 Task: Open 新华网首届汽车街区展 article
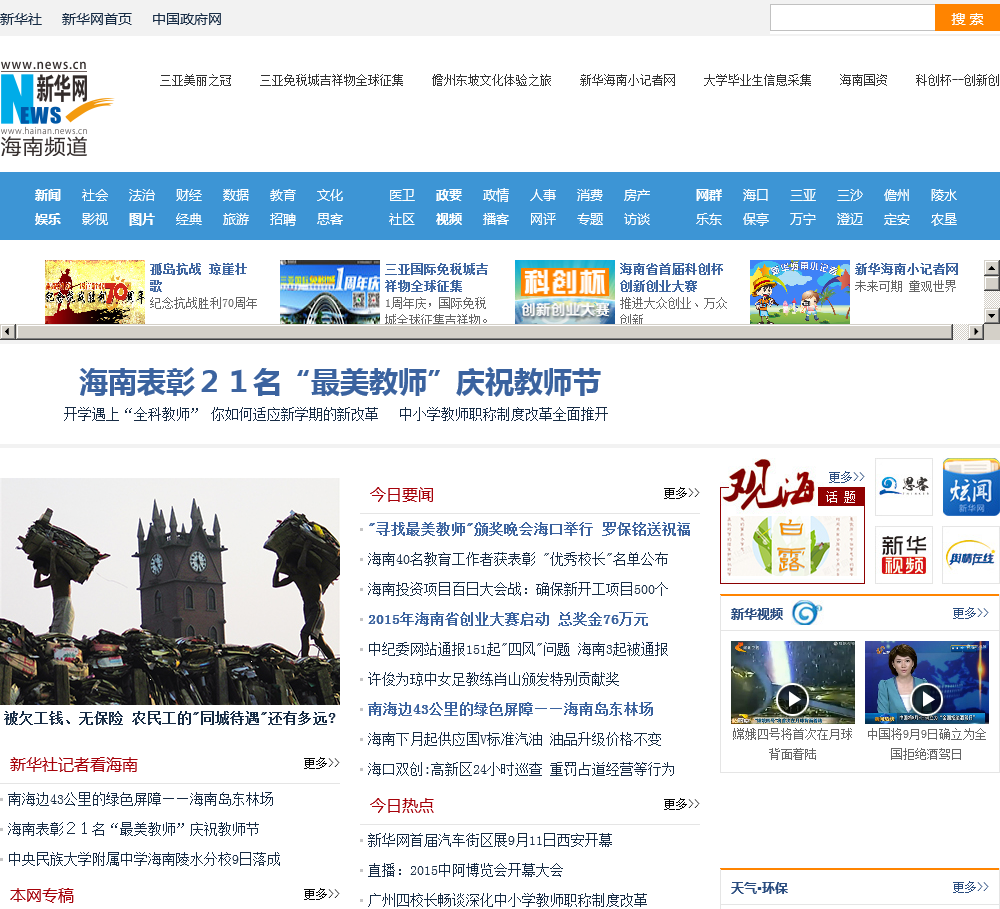tap(490, 840)
